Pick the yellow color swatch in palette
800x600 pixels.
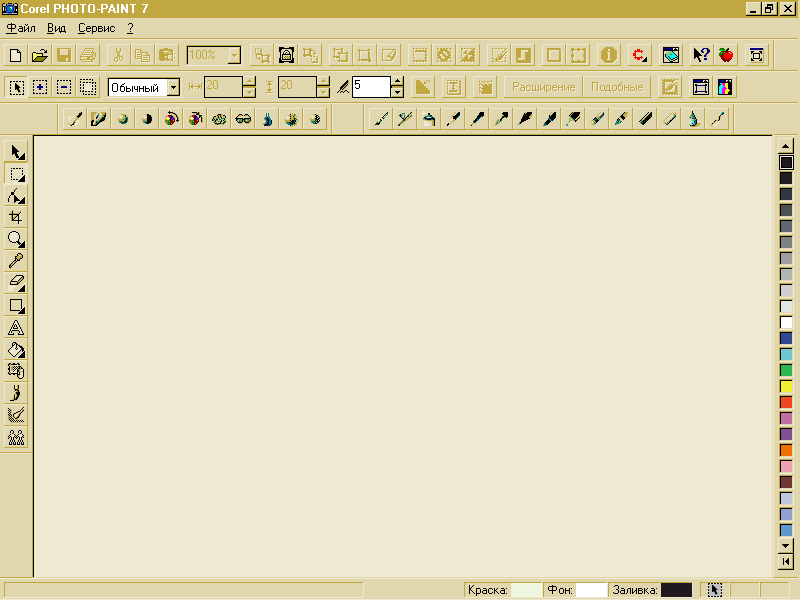tap(786, 386)
